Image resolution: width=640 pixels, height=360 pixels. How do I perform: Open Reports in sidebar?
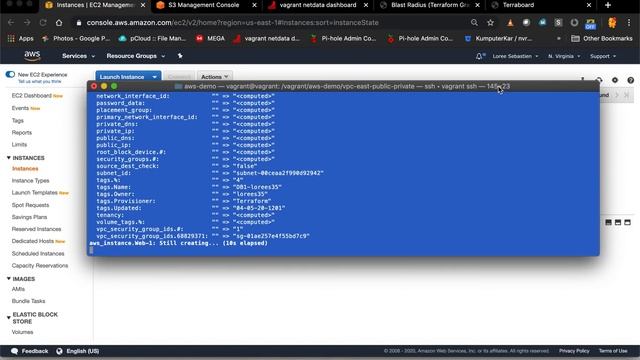point(22,133)
